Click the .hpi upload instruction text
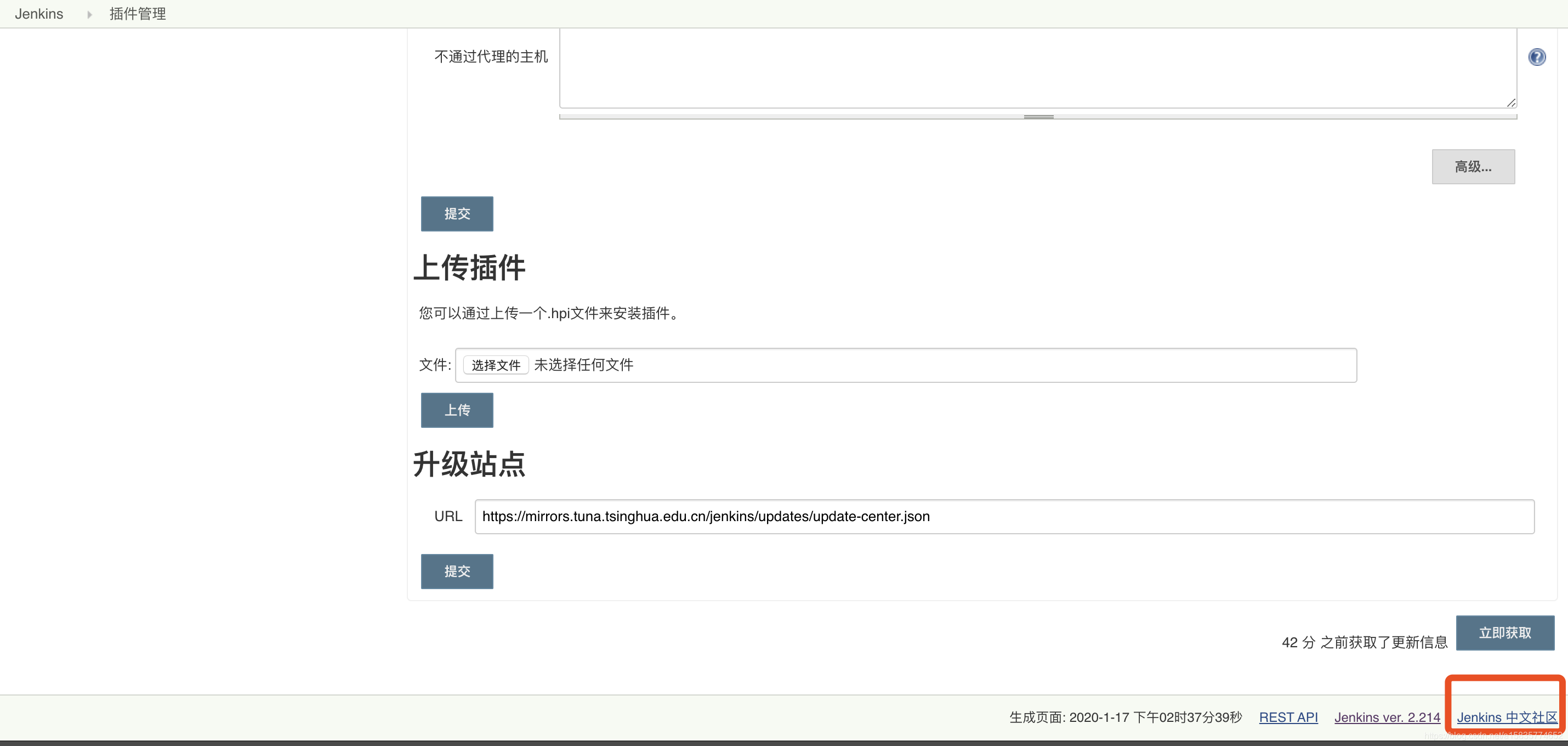 coord(551,313)
